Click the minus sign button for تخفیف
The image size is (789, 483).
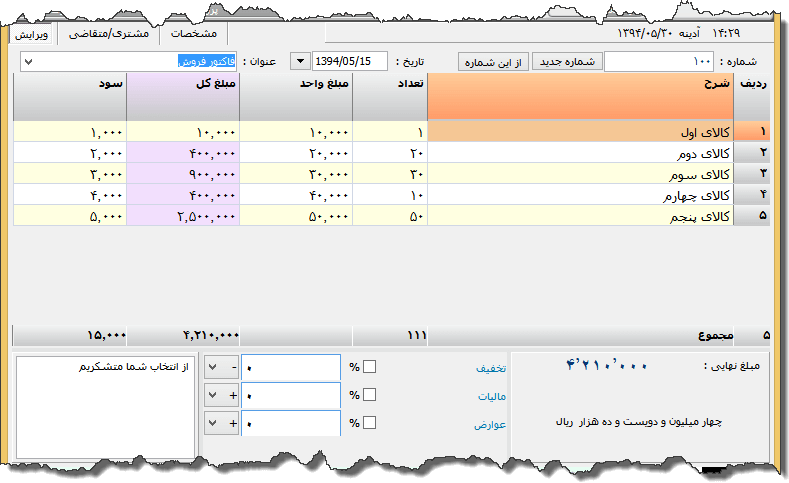click(232, 367)
